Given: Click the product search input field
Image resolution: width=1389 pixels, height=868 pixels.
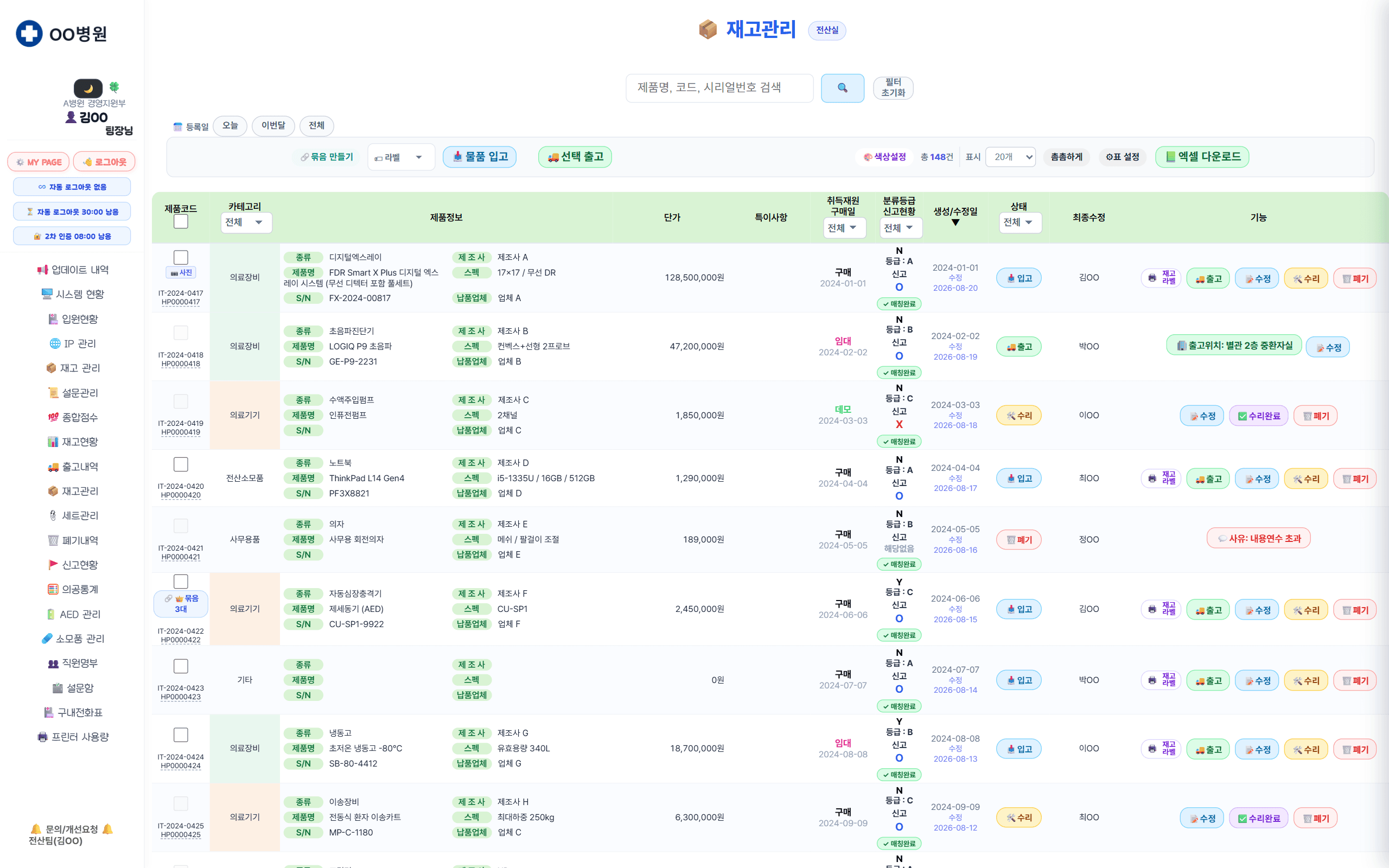Looking at the screenshot, I should [719, 88].
